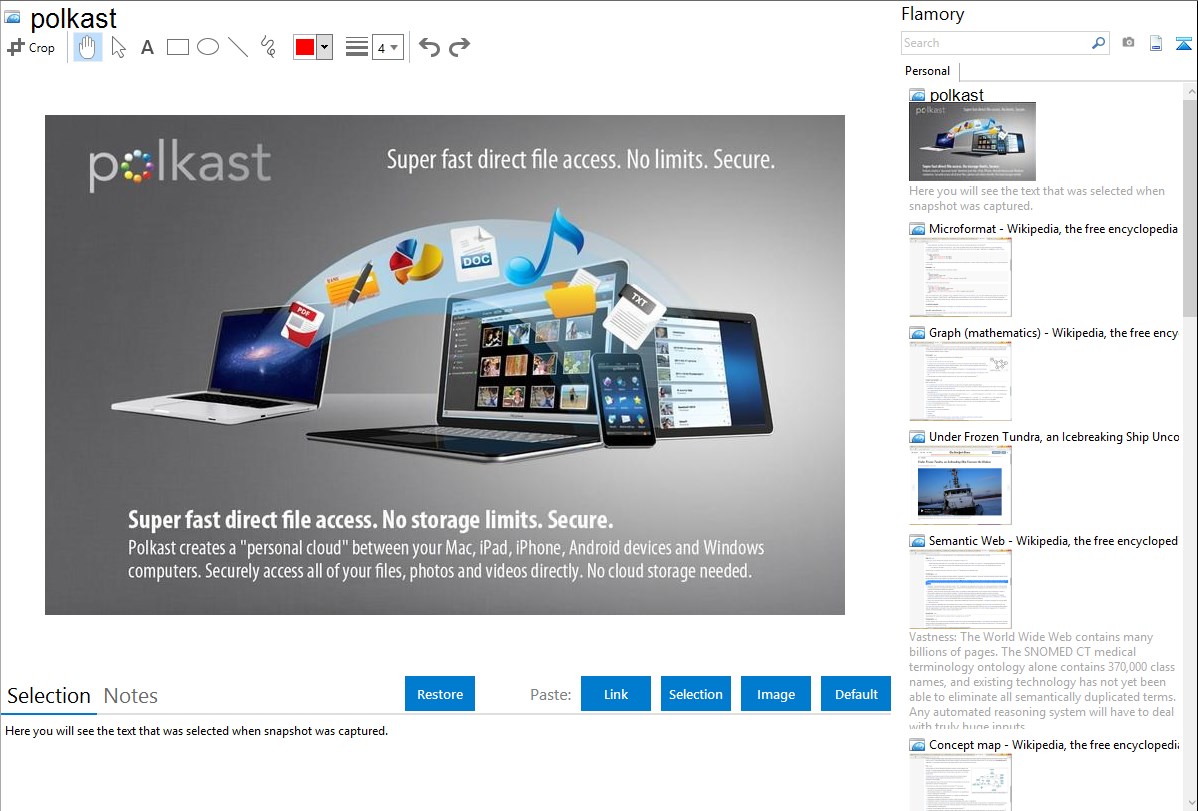Open the Concept map snapshot thumbnail

point(960,782)
